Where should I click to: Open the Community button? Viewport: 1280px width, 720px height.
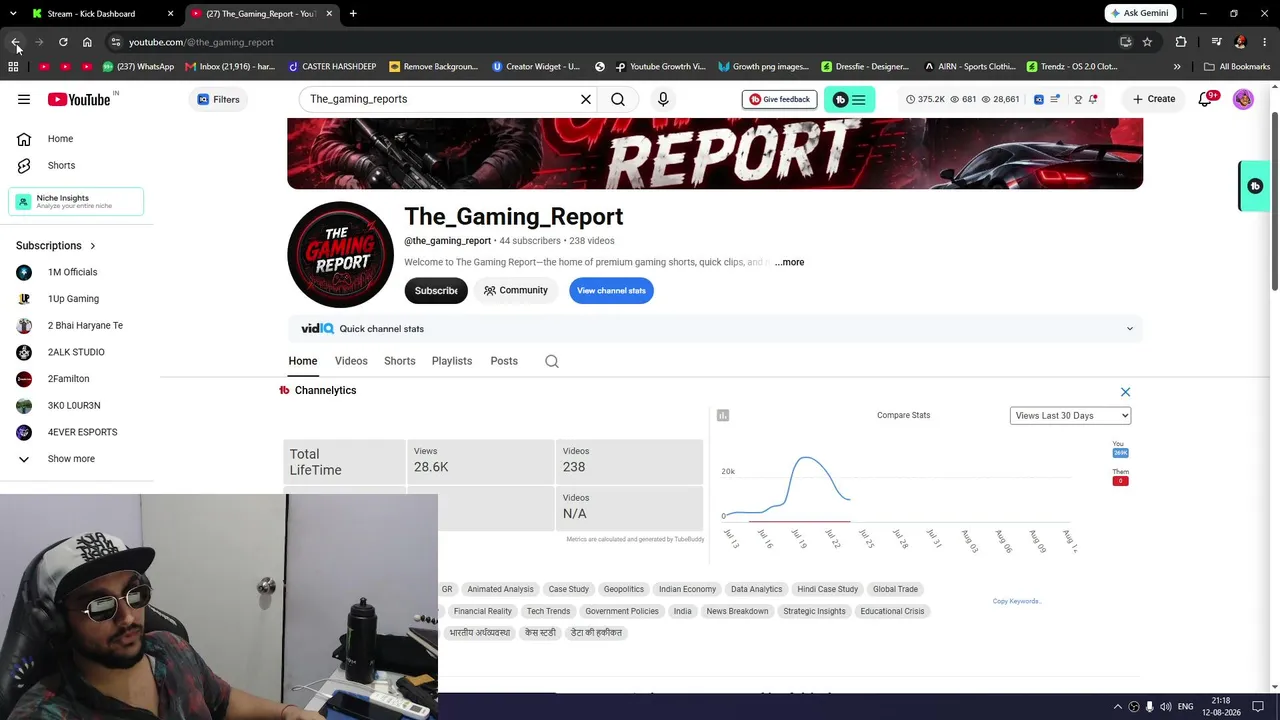[516, 291]
